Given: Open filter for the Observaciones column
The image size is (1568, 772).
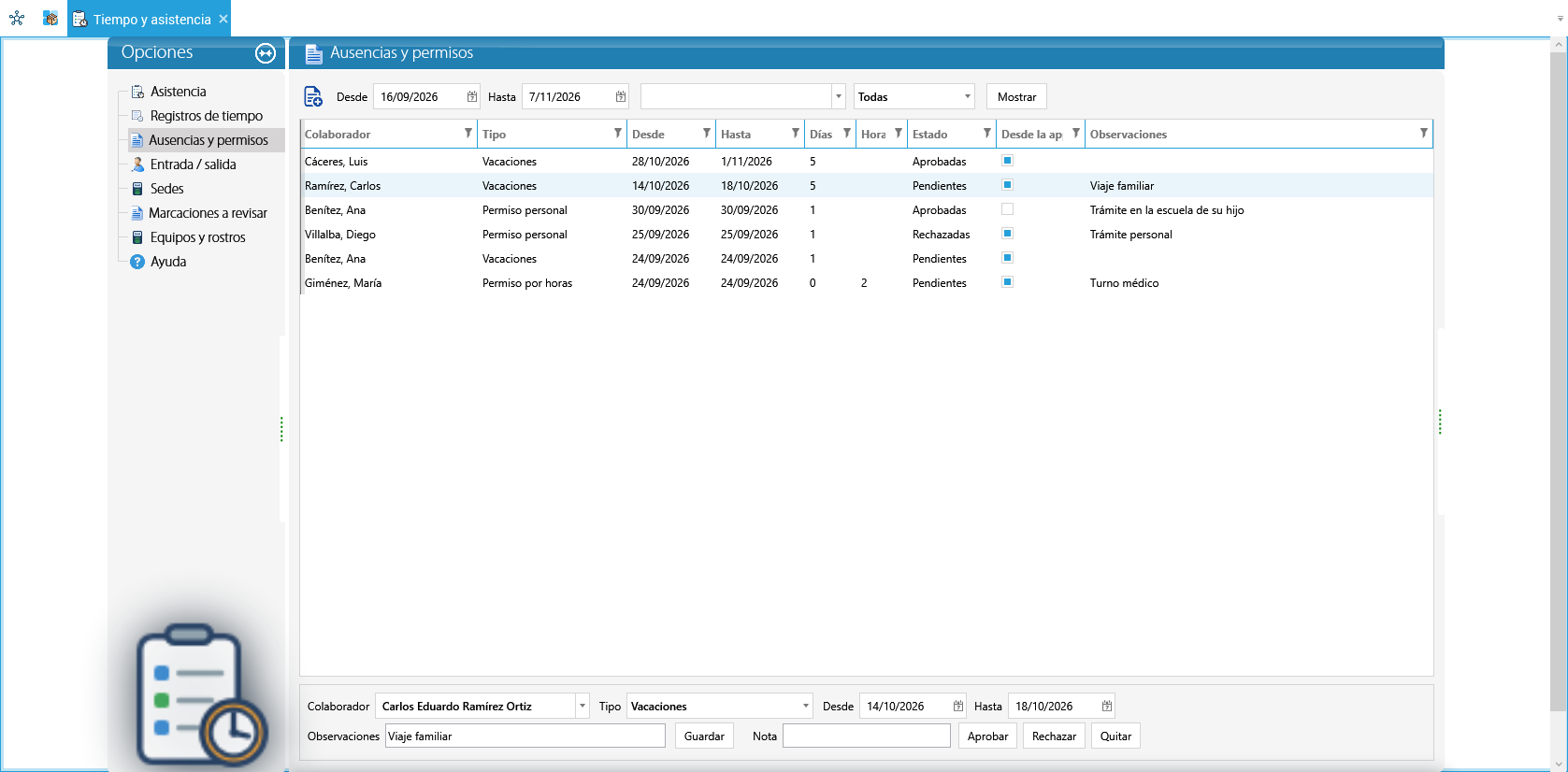Looking at the screenshot, I should tap(1424, 134).
